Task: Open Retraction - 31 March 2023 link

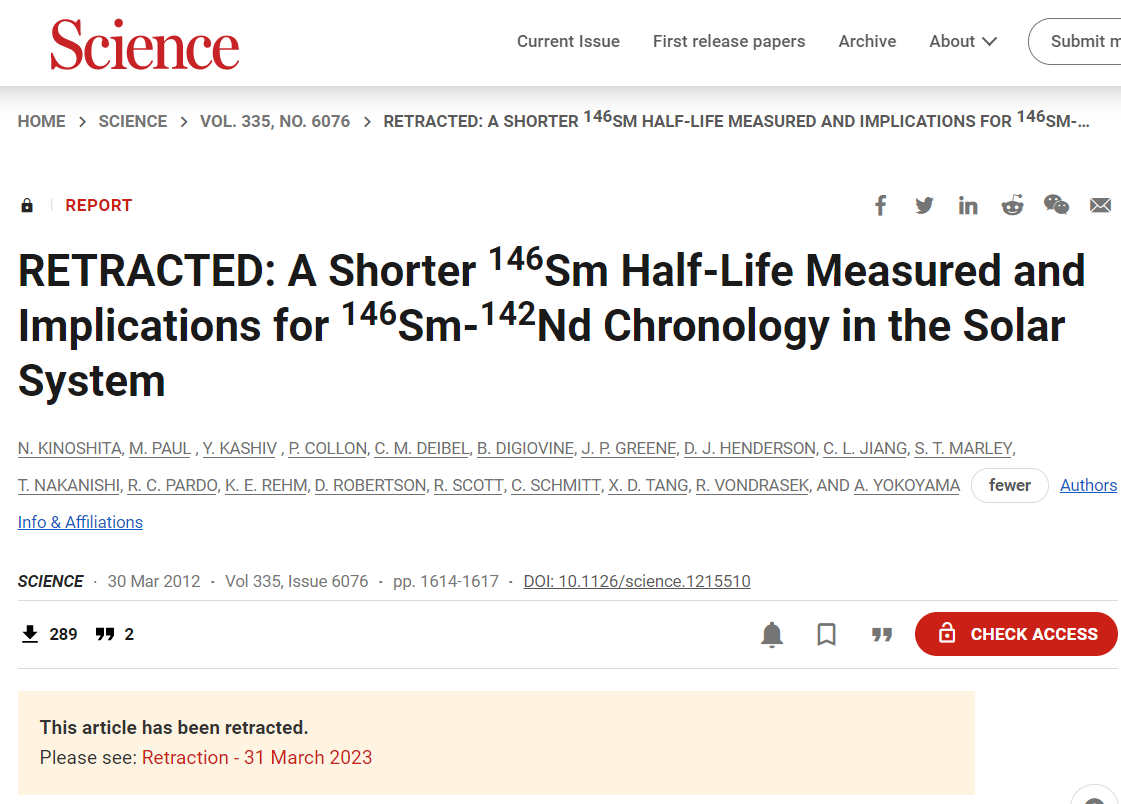Action: (257, 758)
